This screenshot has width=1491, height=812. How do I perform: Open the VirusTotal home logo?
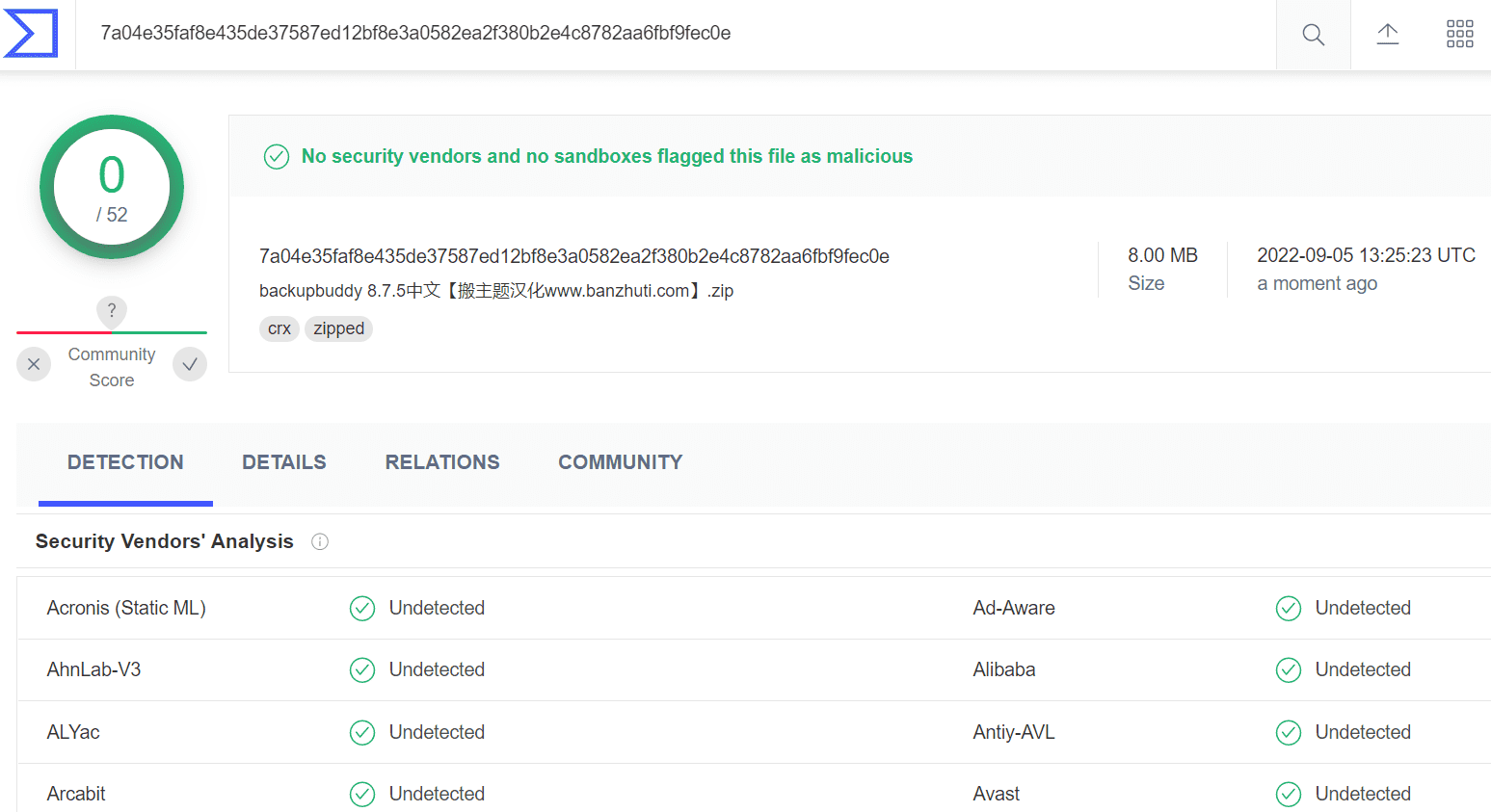click(31, 33)
